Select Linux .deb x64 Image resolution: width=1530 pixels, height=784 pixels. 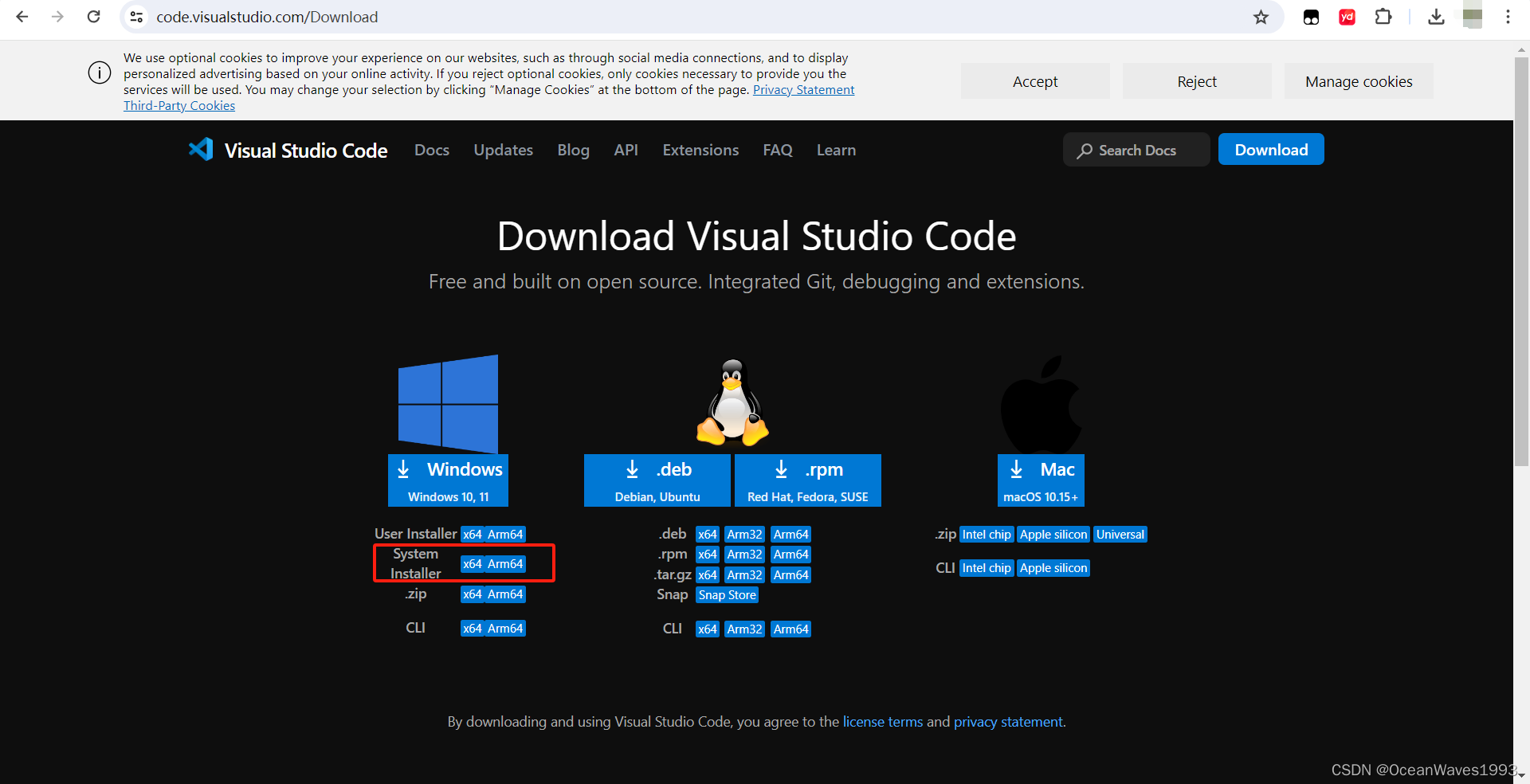[x=708, y=535]
